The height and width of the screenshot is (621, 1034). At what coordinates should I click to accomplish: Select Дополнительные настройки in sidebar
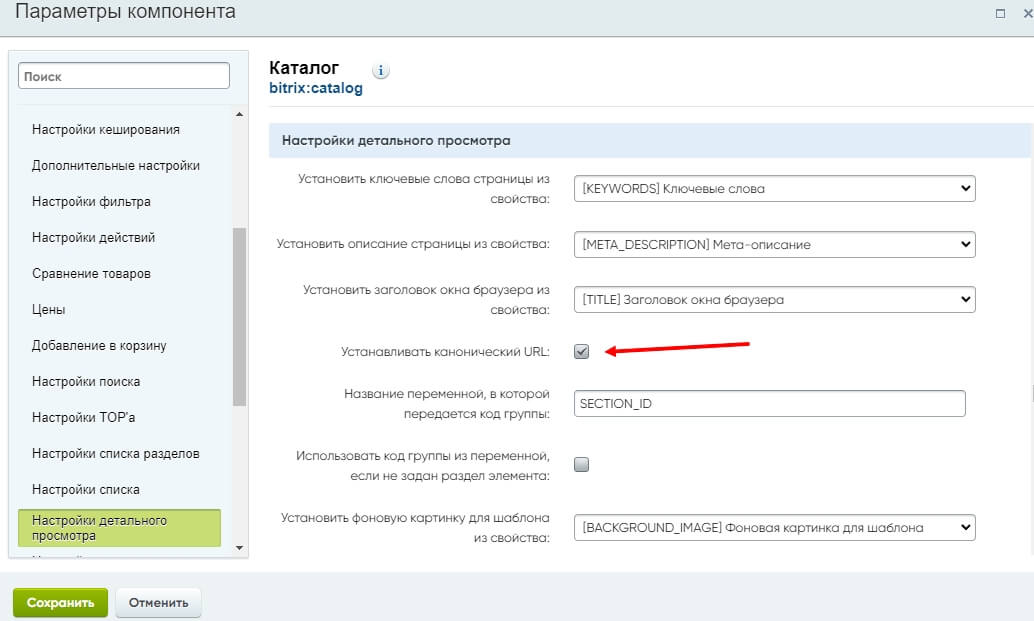point(115,165)
